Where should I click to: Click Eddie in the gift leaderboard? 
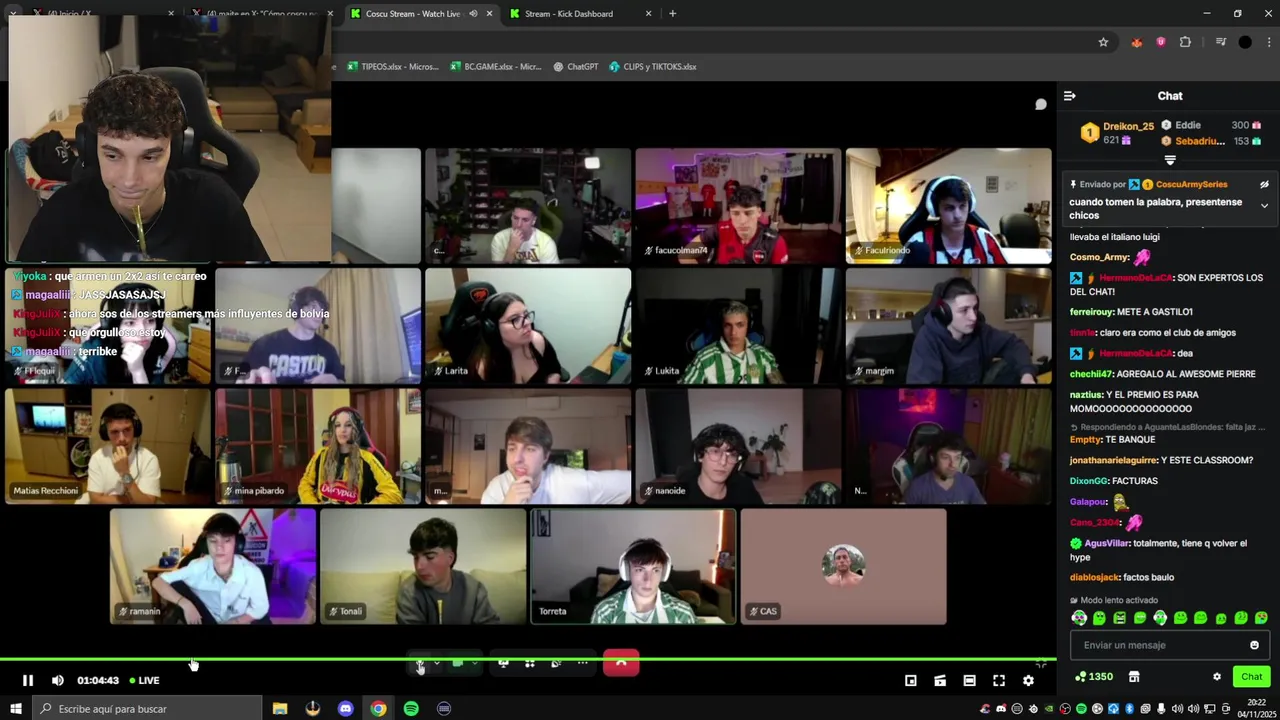pos(1188,125)
